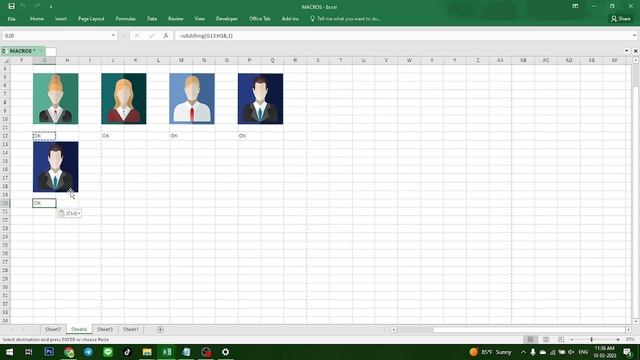The image size is (640, 360).
Task: Open the Windows Start menu
Action: tap(9, 352)
